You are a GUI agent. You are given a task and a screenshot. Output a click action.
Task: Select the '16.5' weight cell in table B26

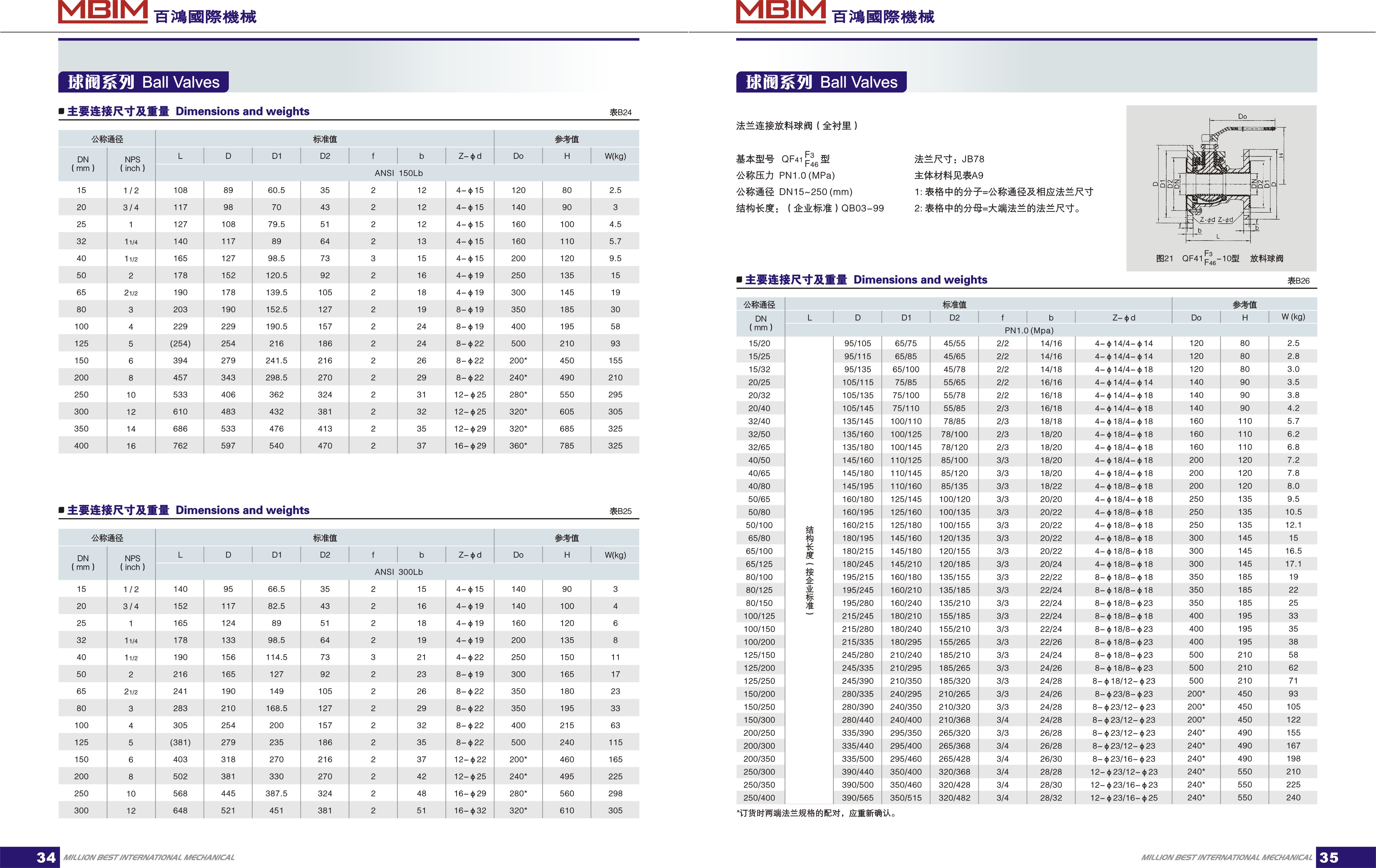coord(1293,551)
